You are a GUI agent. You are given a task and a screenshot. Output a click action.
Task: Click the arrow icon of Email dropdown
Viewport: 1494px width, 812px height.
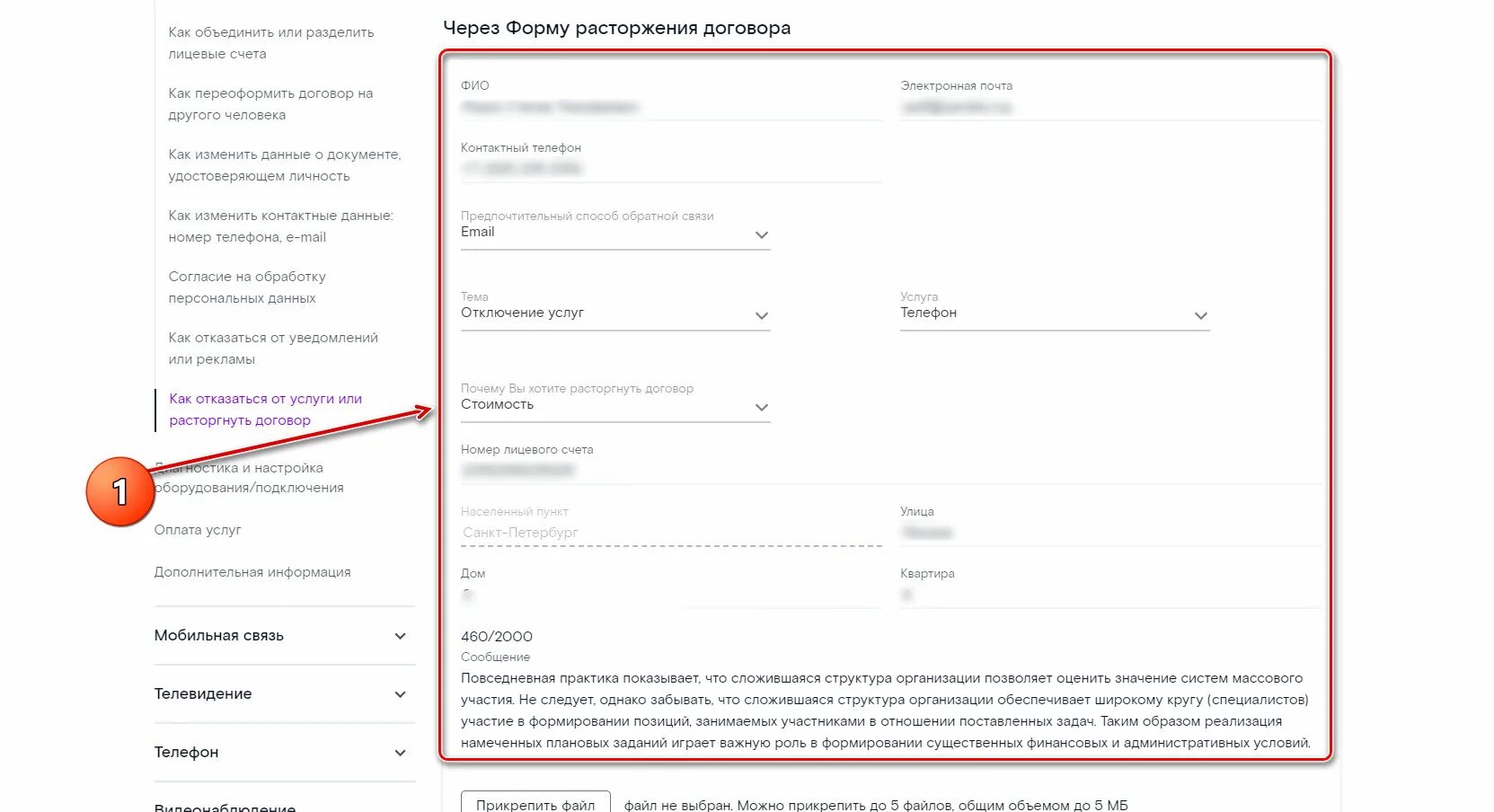tap(762, 234)
